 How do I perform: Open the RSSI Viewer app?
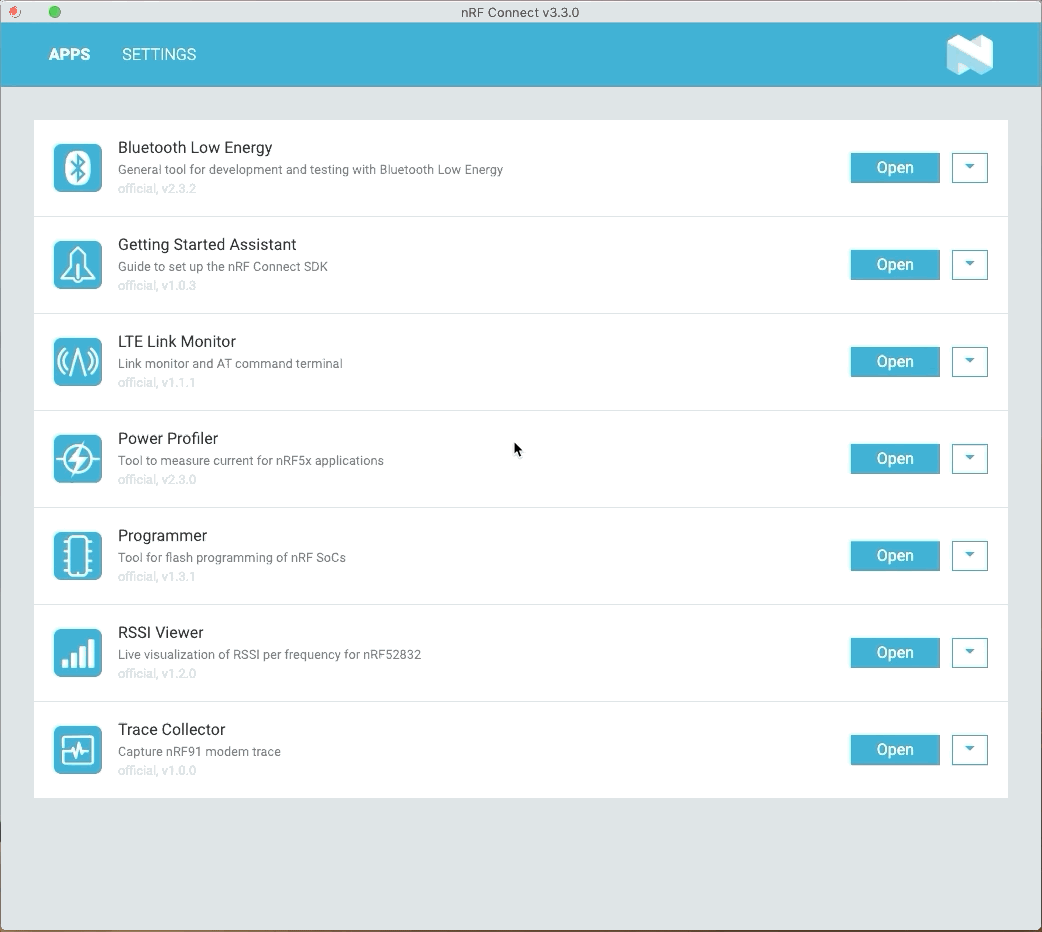(x=894, y=653)
